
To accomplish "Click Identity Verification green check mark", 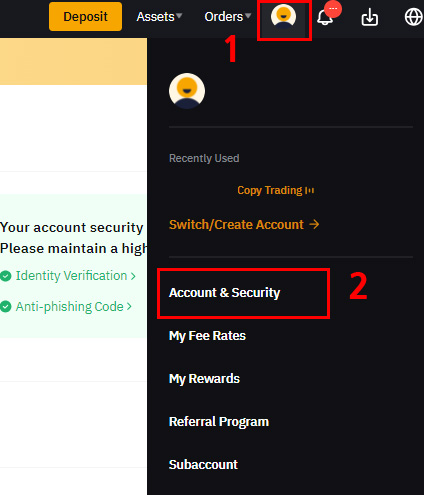I will [6, 276].
